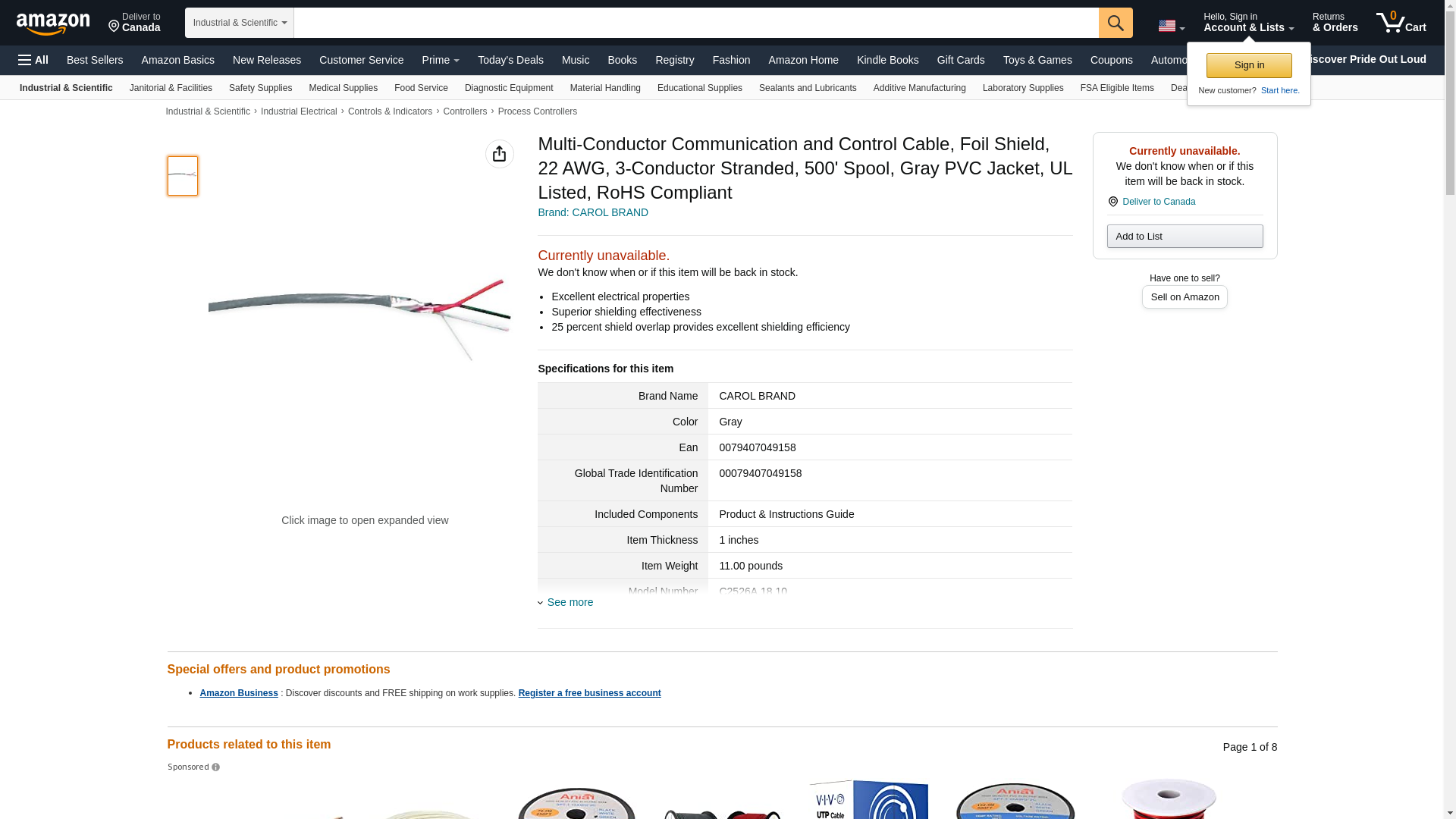
Task: Click into the search input field
Action: click(695, 23)
